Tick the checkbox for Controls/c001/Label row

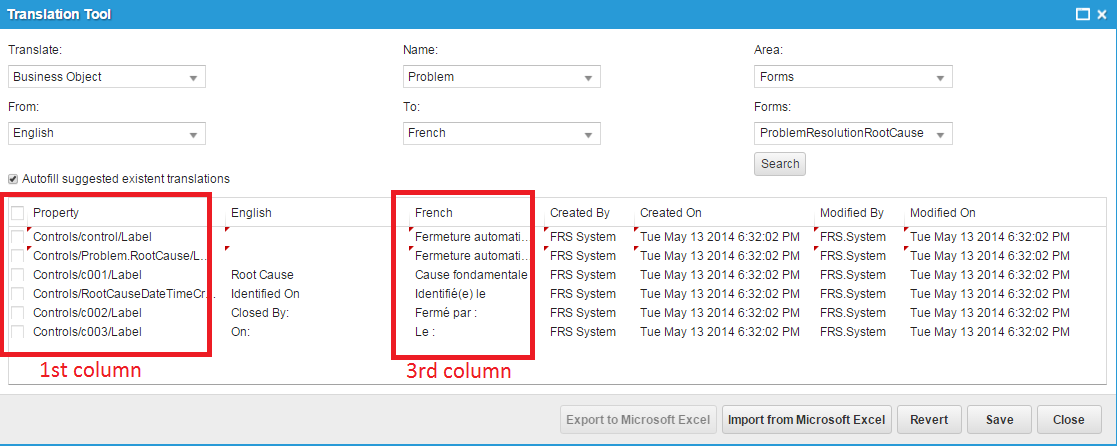(x=18, y=275)
